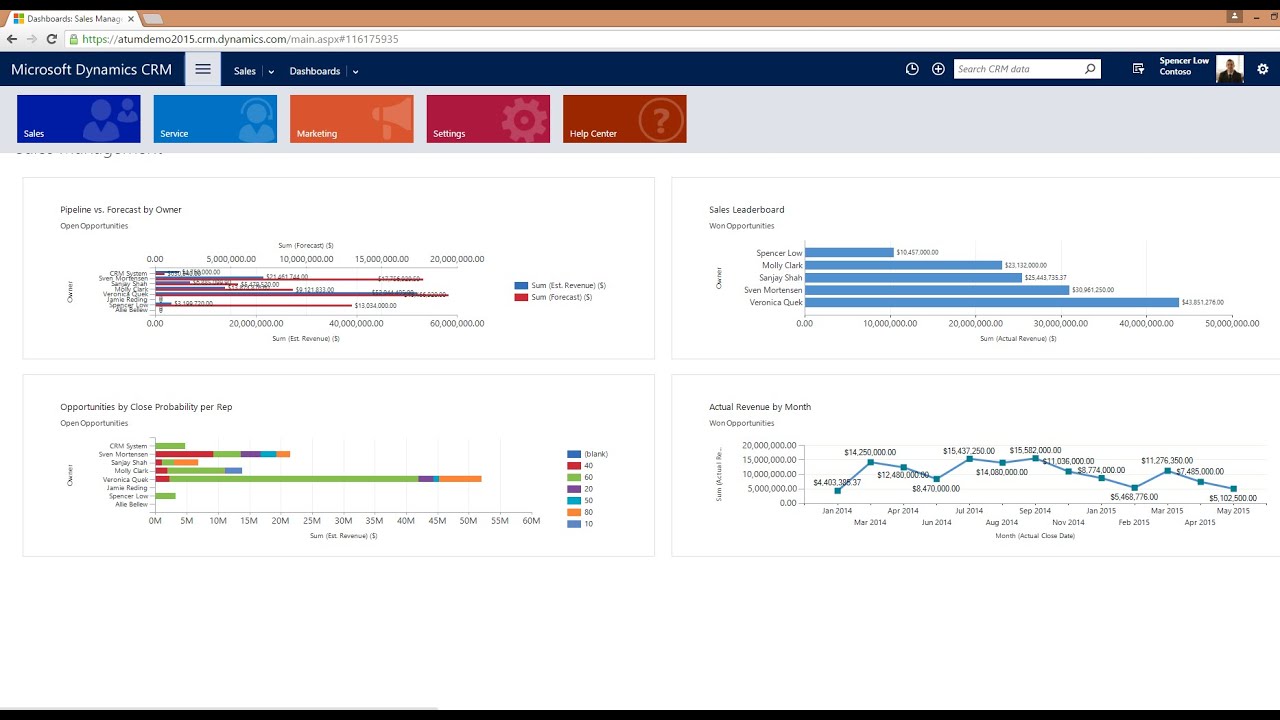Screen dimensions: 1280x720
Task: Close the Dashboards browser tab
Action: point(131,19)
